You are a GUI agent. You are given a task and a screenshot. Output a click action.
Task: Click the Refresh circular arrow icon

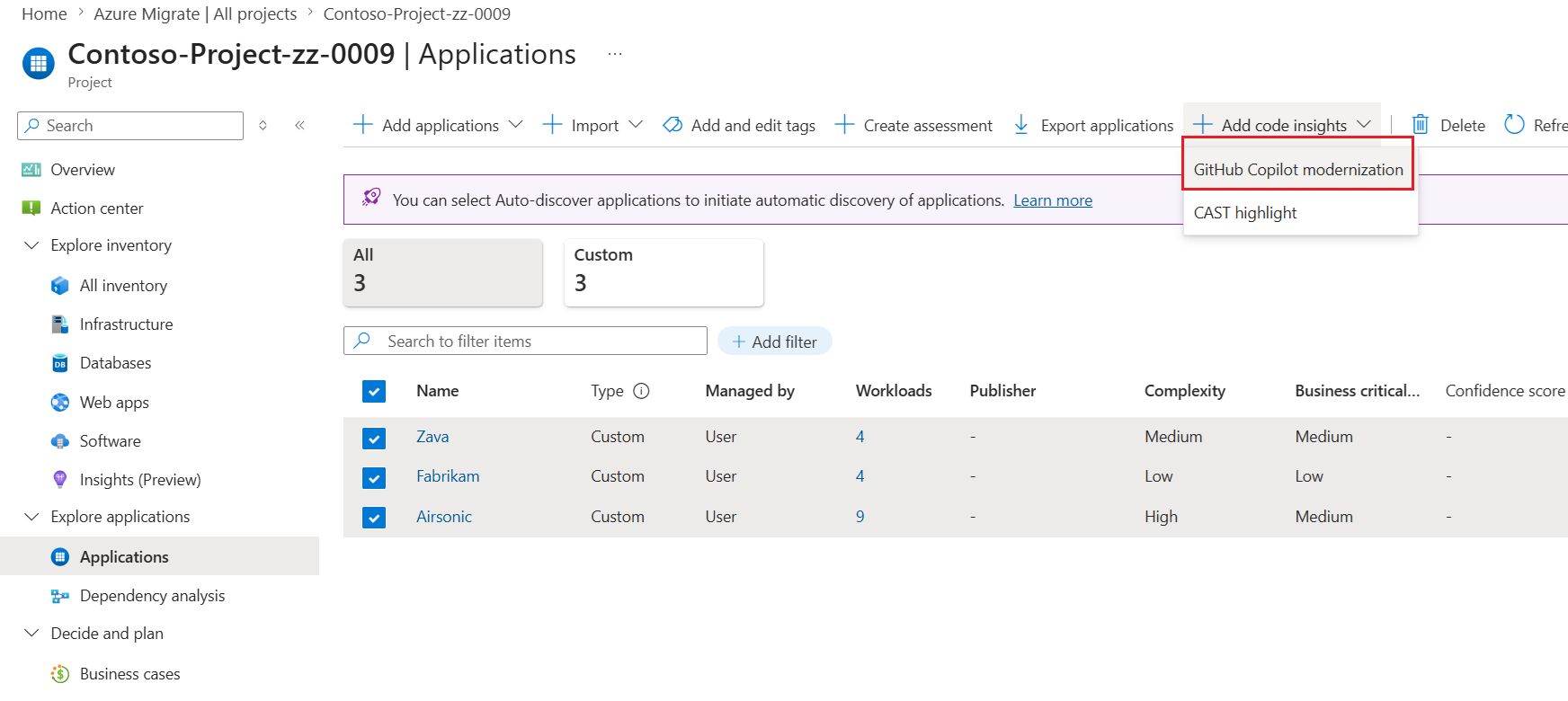coord(1515,125)
